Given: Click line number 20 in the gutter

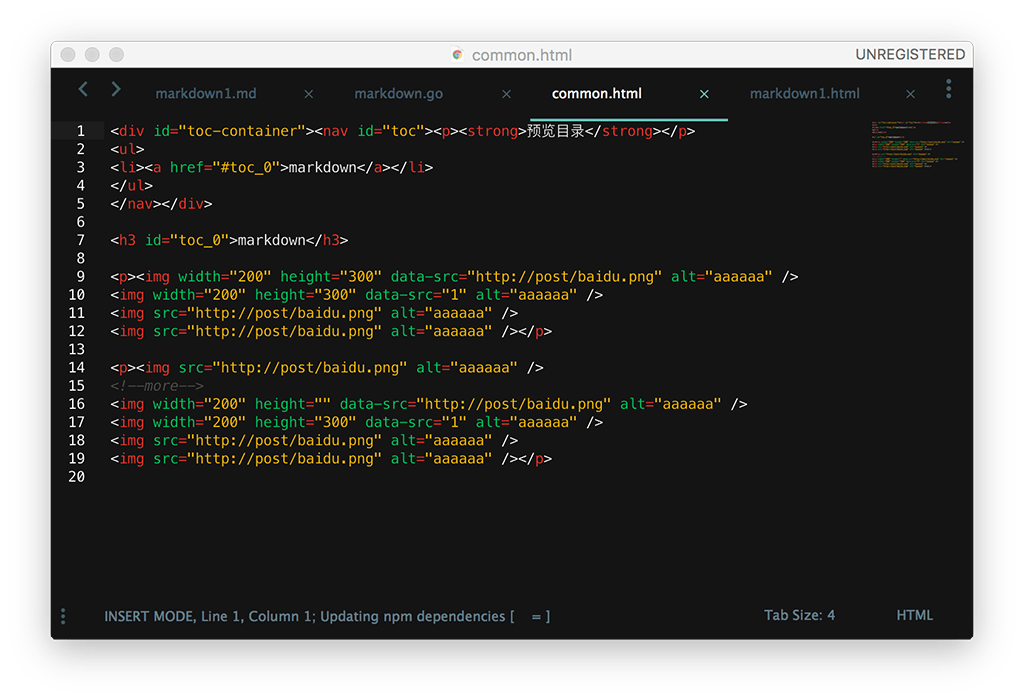Looking at the screenshot, I should point(76,477).
